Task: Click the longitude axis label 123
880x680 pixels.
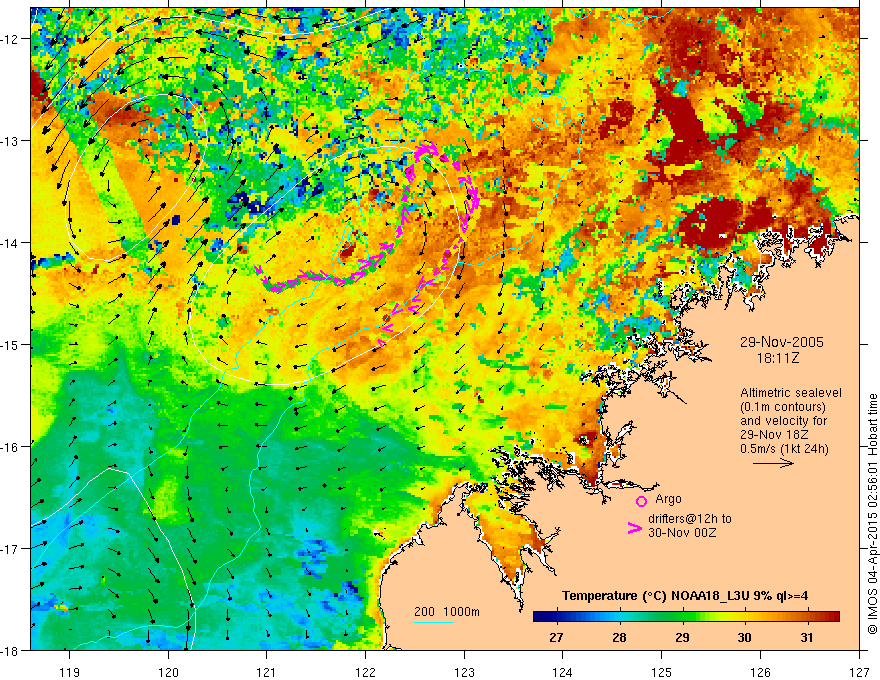Action: coord(464,672)
